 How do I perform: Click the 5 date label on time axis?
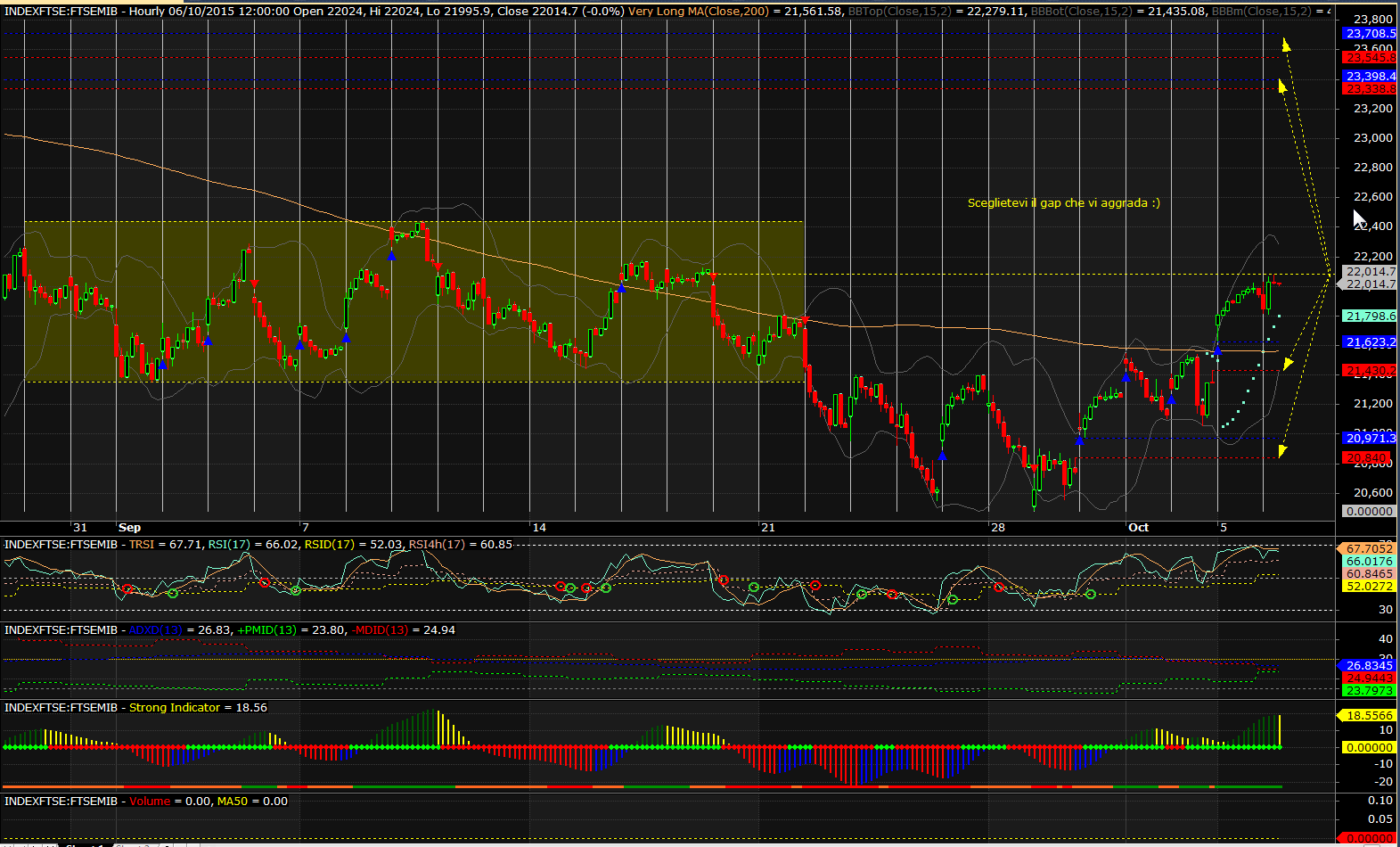tap(1223, 527)
